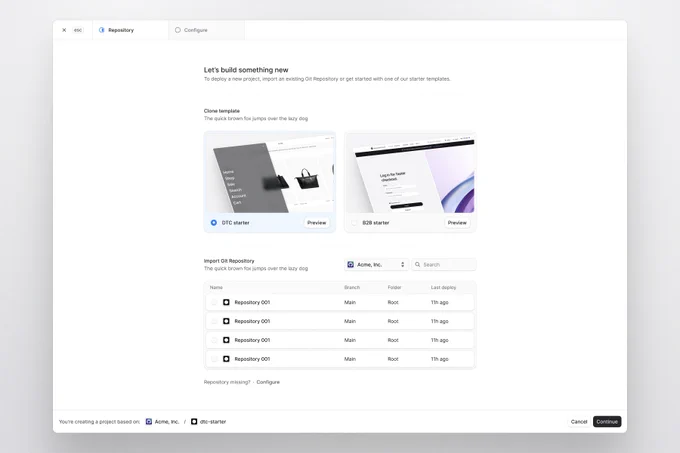Click the empty circle icon beside Configure

point(178,30)
